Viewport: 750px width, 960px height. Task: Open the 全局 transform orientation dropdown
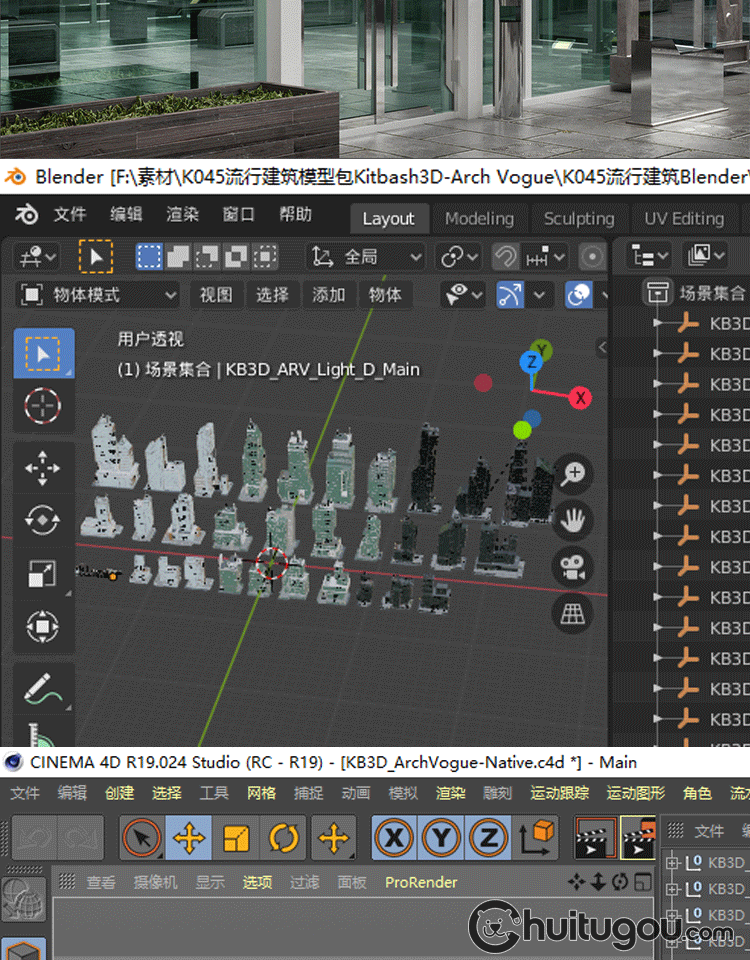(366, 257)
